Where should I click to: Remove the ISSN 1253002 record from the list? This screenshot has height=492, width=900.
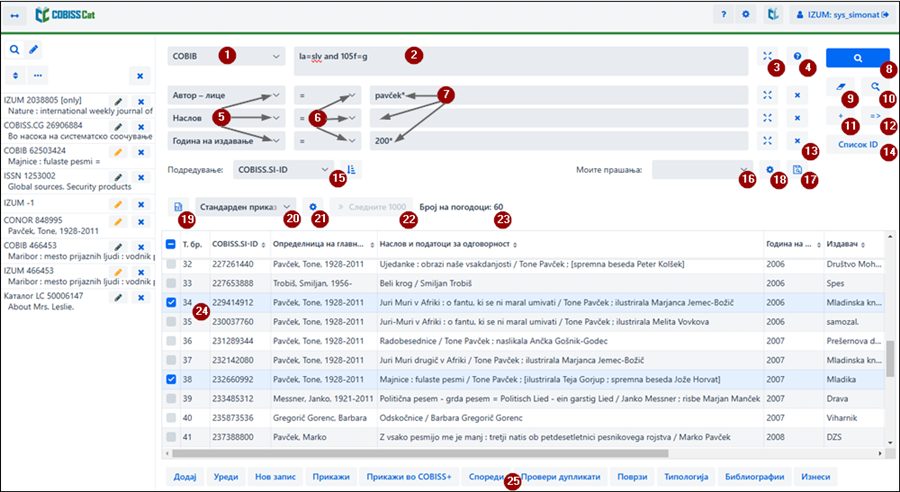141,177
